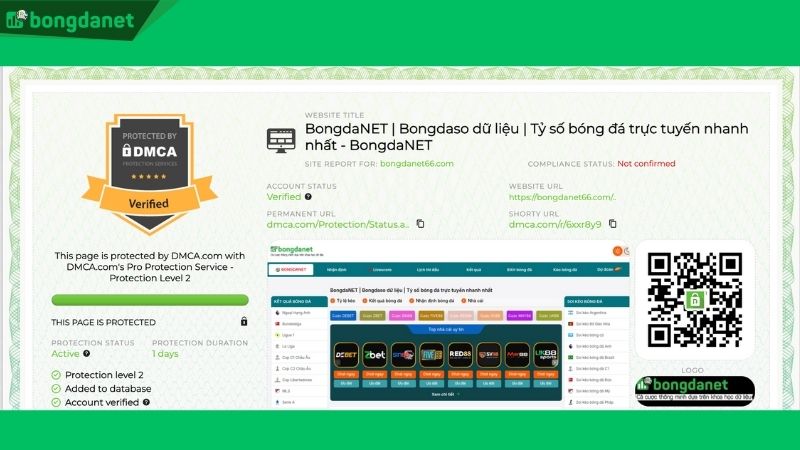The height and width of the screenshot is (450, 800).
Task: Click the bongdanet logo in top-left header
Action: click(70, 19)
